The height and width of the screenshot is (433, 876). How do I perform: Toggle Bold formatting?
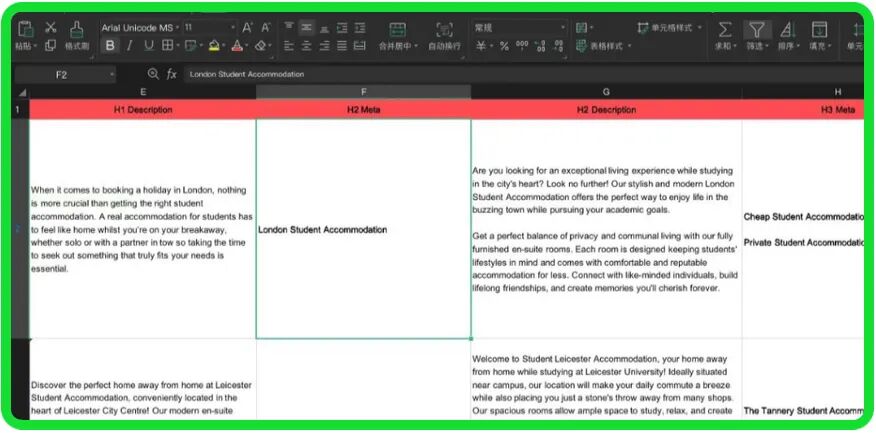coord(110,46)
